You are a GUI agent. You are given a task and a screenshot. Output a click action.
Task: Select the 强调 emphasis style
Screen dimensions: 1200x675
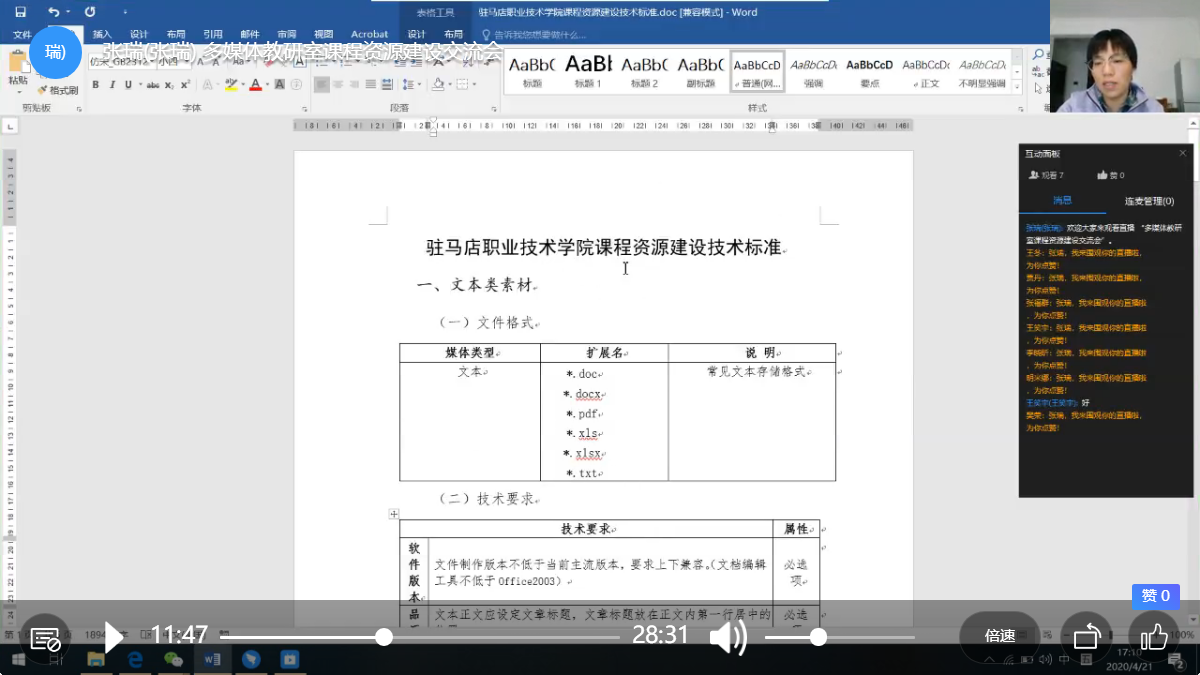tap(813, 71)
